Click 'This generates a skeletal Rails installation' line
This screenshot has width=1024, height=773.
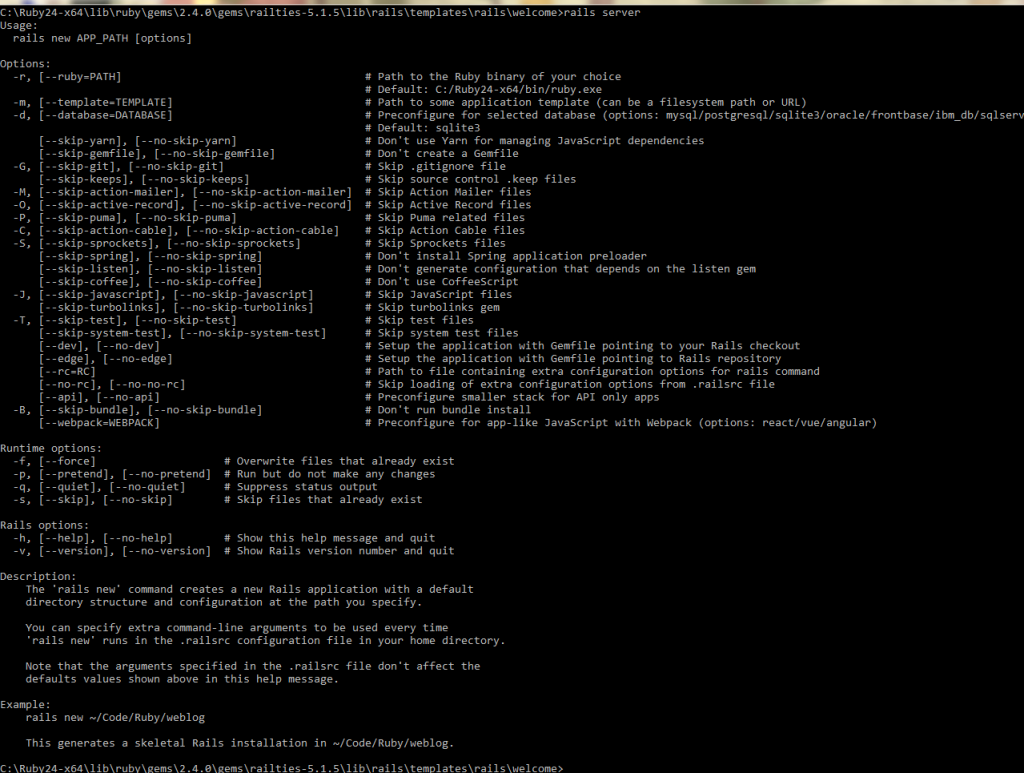[240, 743]
